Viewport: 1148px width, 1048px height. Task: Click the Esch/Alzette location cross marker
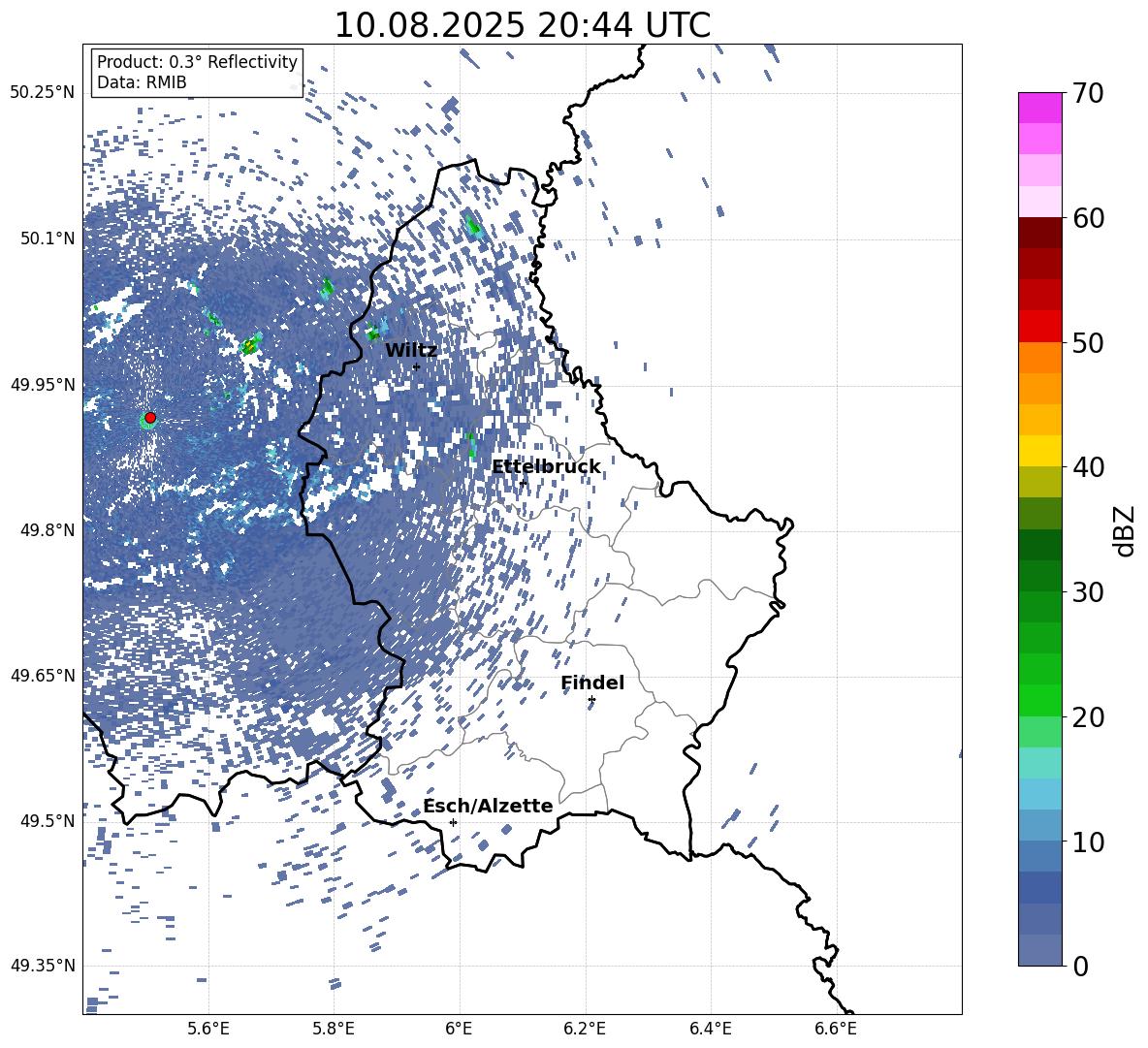tap(453, 822)
